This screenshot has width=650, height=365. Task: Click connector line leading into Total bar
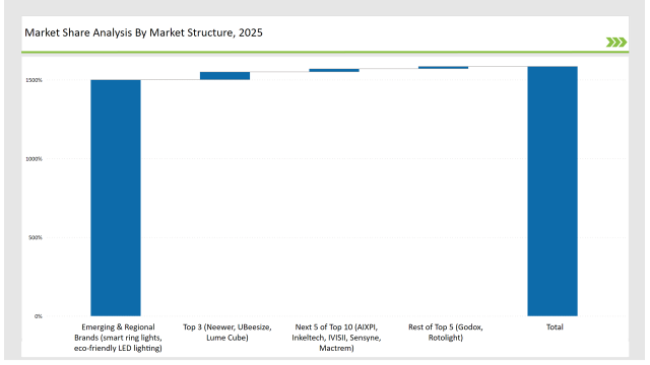498,66
